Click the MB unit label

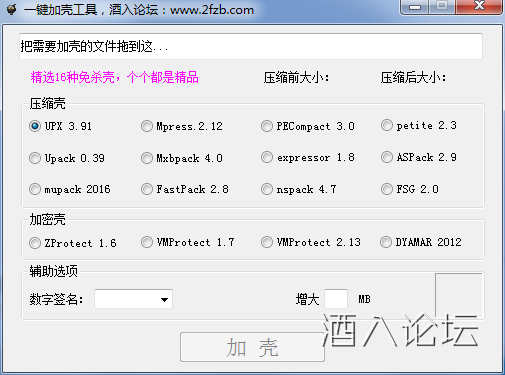pyautogui.click(x=364, y=299)
